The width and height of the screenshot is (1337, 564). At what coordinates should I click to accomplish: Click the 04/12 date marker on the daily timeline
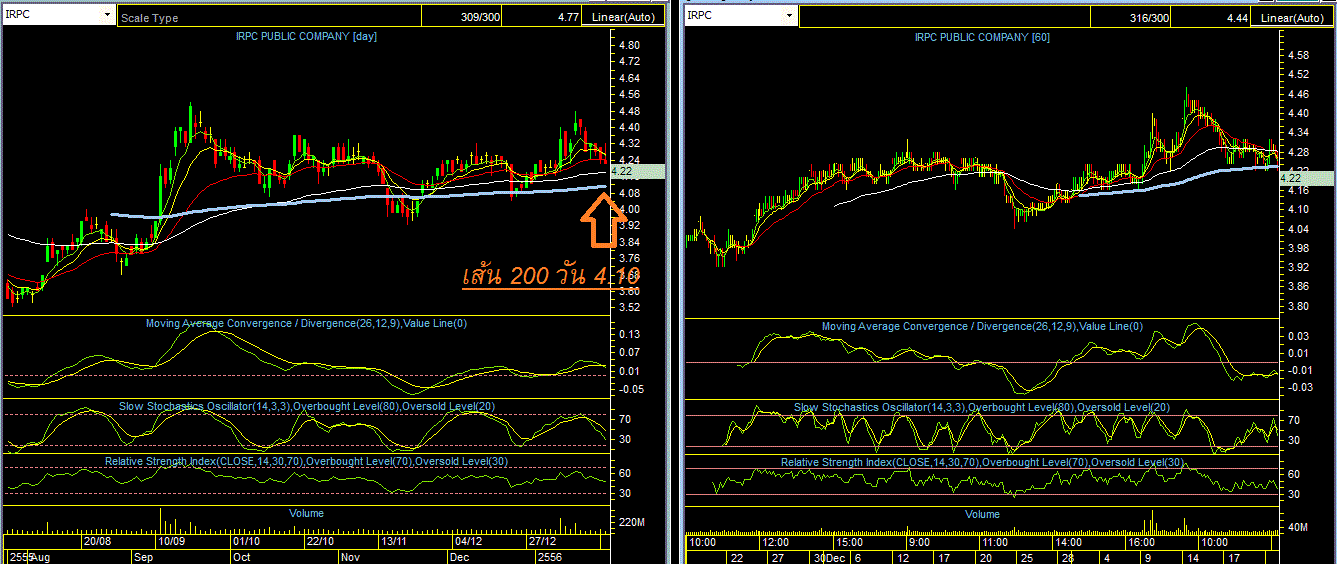pos(468,541)
